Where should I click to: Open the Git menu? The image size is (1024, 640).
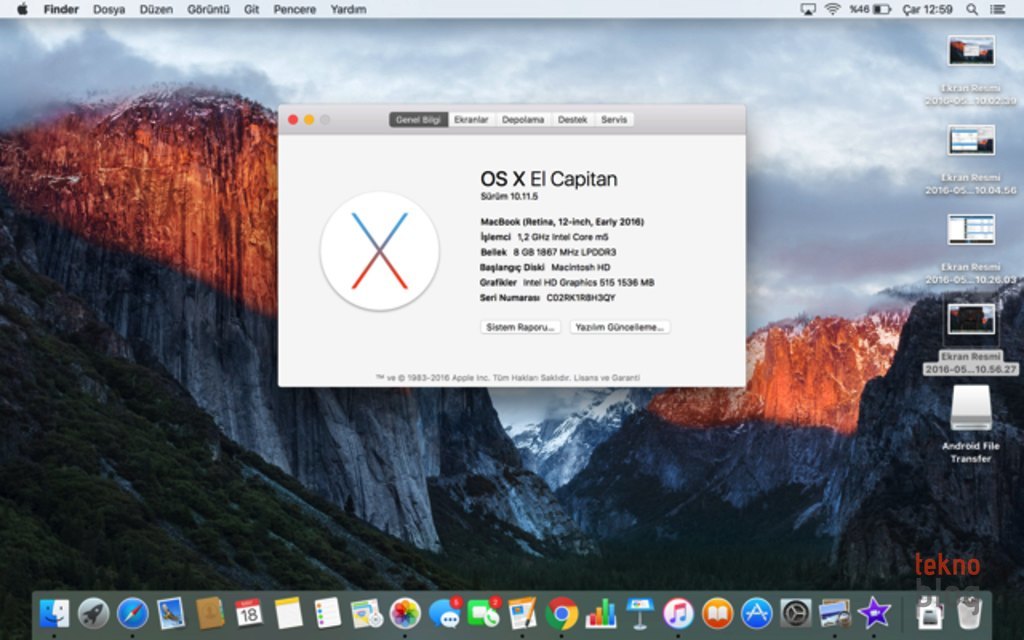coord(251,9)
